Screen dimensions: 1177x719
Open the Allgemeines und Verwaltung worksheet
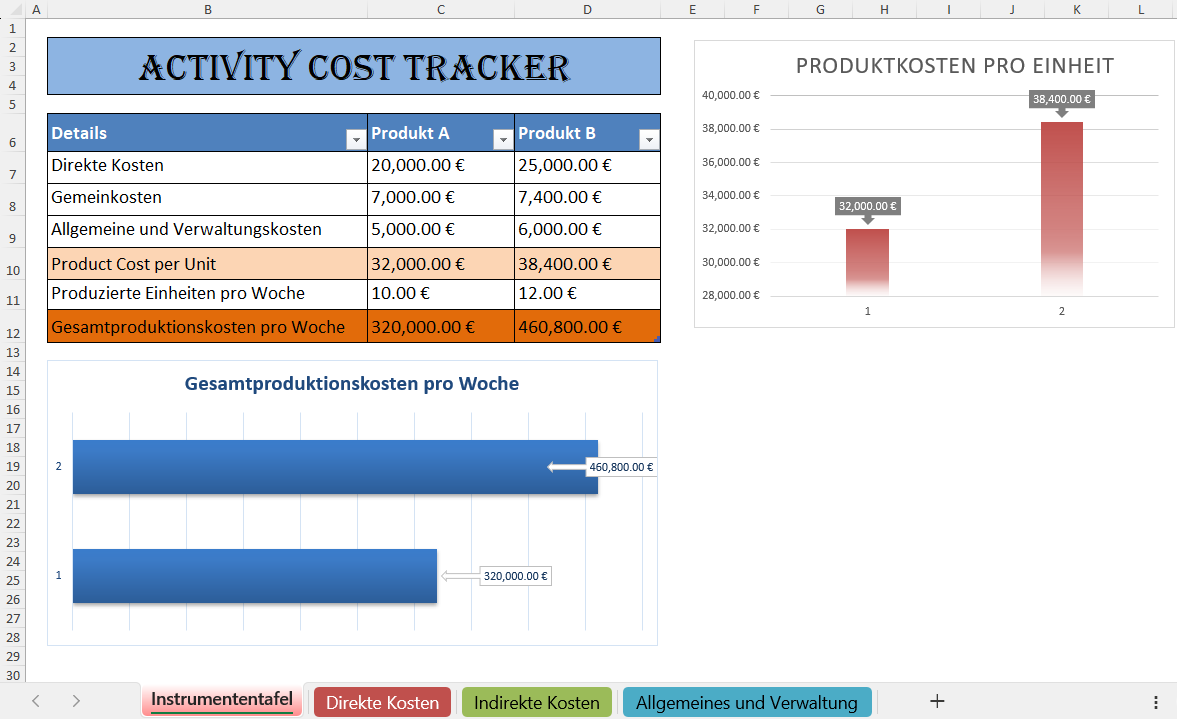pyautogui.click(x=746, y=702)
